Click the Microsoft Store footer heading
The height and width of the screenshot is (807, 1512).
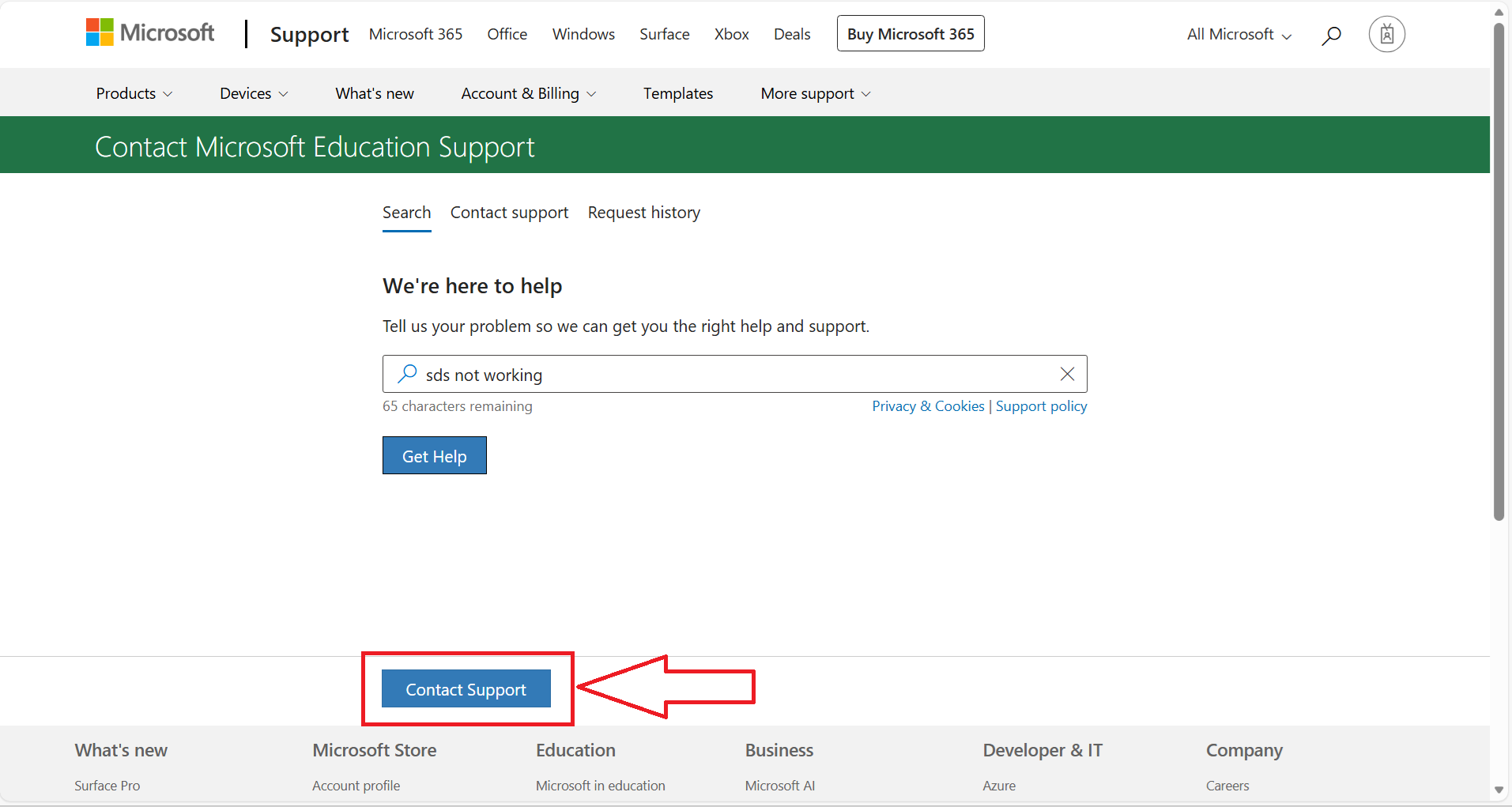(x=375, y=750)
